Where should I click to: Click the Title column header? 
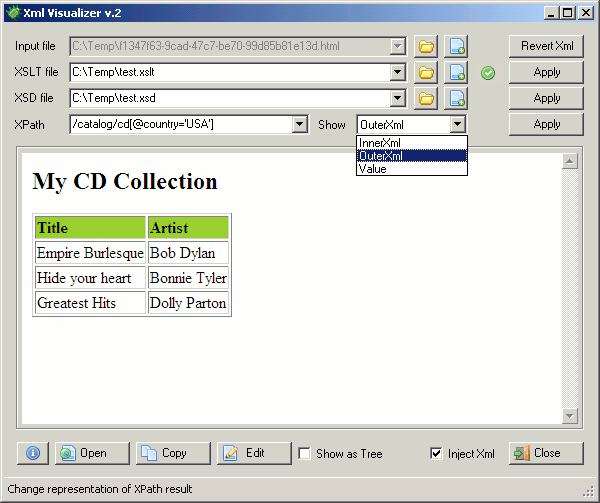(90, 228)
